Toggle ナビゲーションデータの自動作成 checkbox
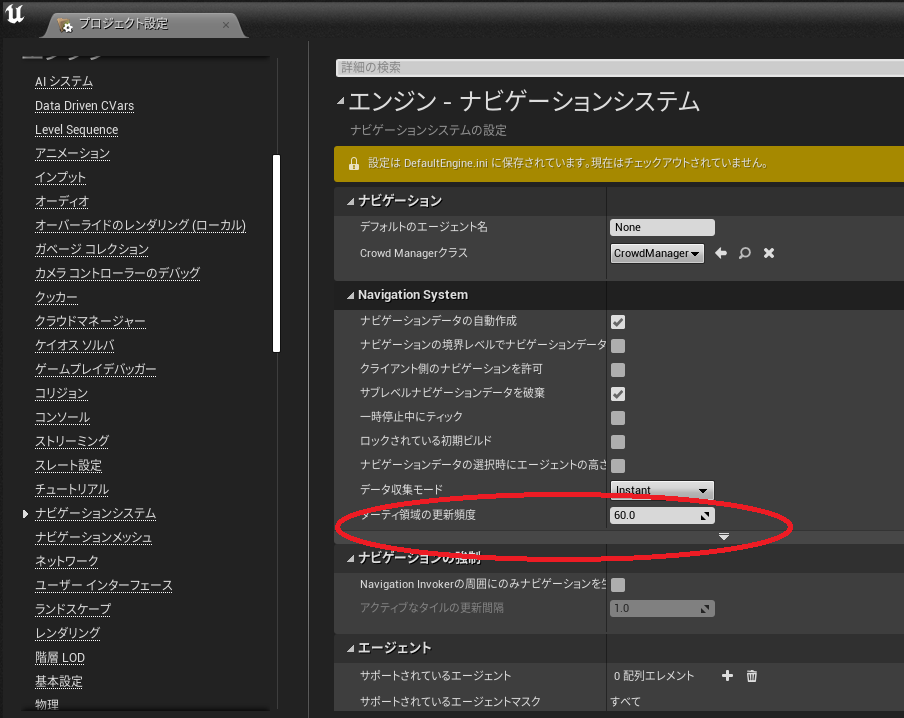904x718 pixels. [x=618, y=321]
